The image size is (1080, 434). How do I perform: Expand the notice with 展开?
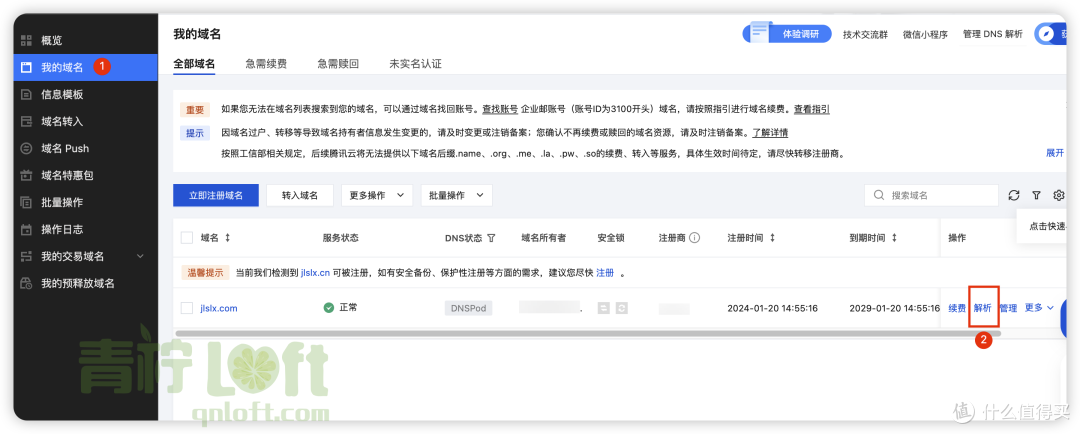[x=1055, y=153]
